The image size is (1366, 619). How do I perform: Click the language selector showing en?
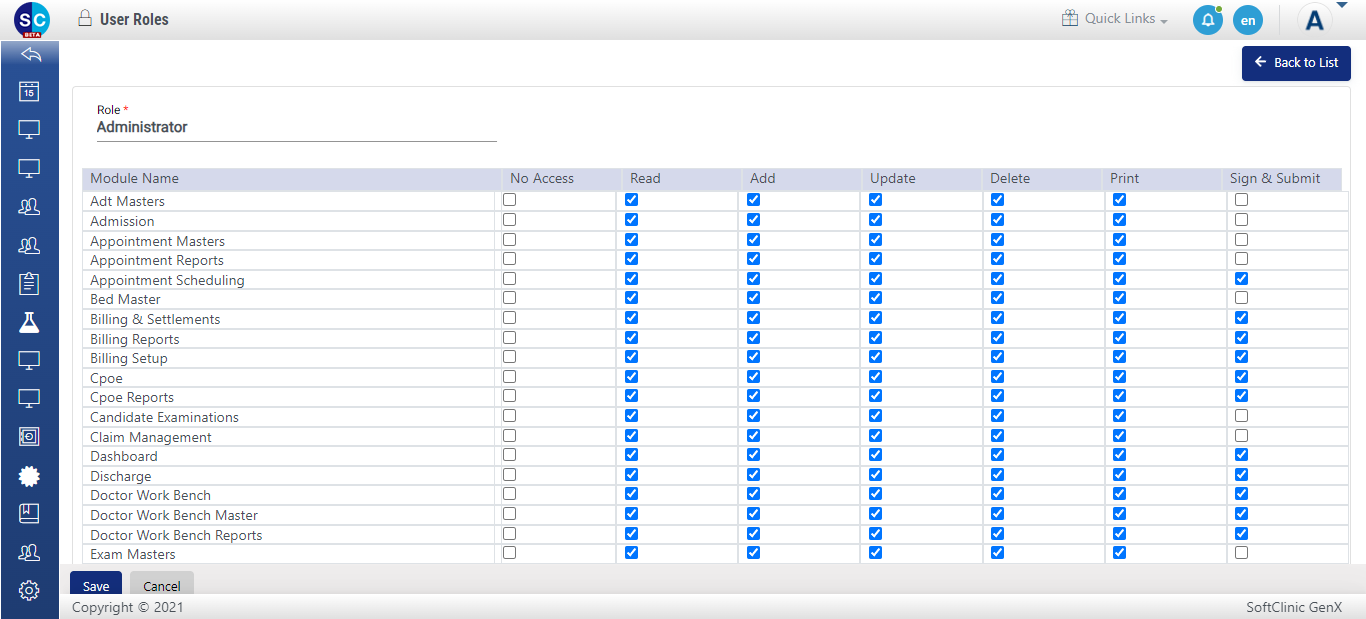click(1247, 19)
